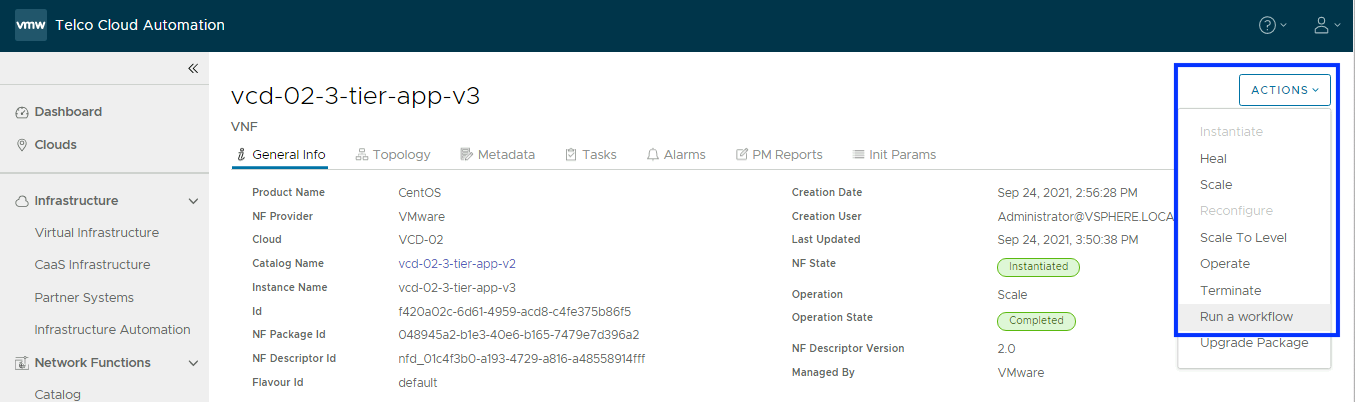Collapse the Infrastructure section chevron

pyautogui.click(x=193, y=201)
